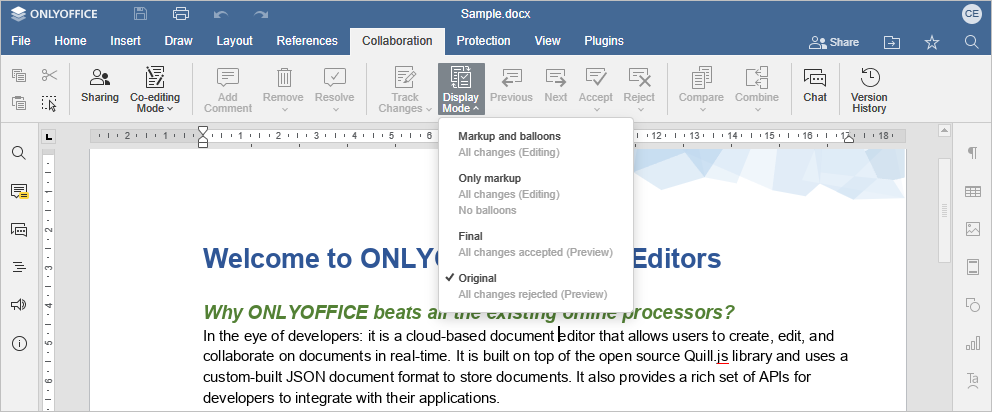The height and width of the screenshot is (412, 992).
Task: Paste using the clipboard icon
Action: tap(20, 103)
